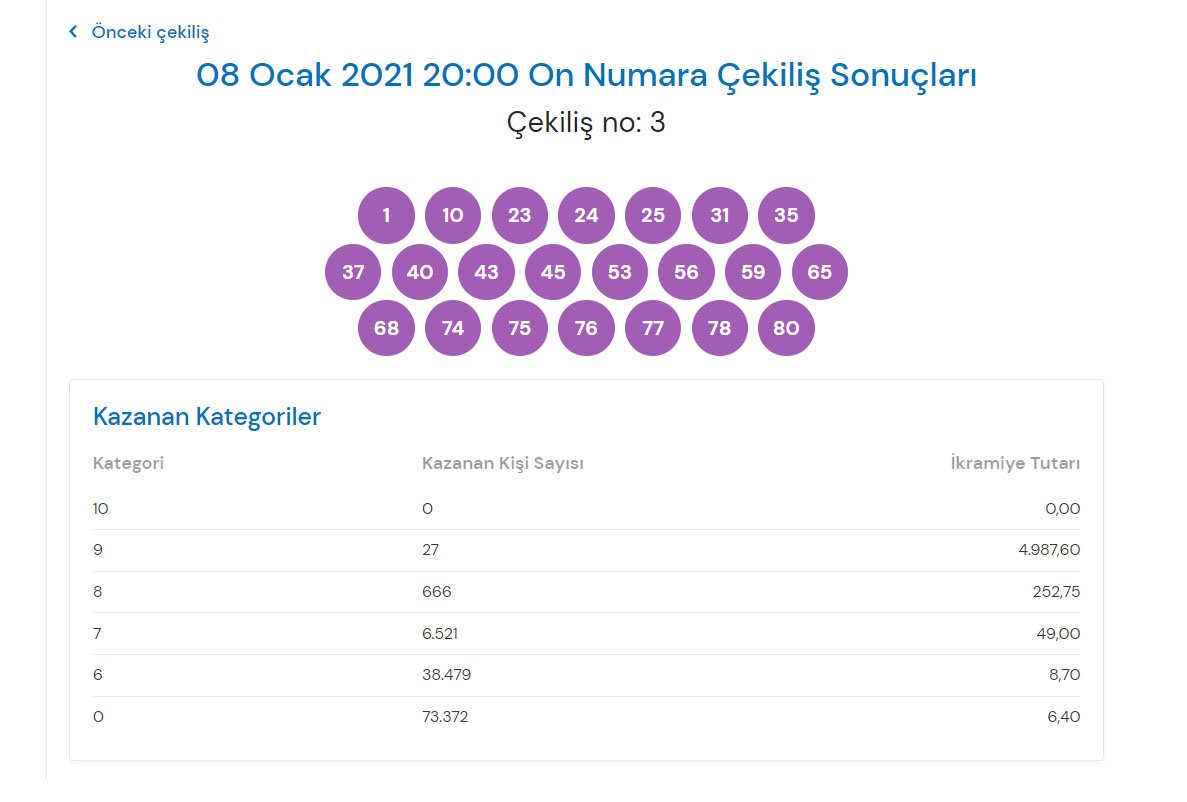1187x802 pixels.
Task: Click the number 10 ball
Action: click(x=453, y=215)
